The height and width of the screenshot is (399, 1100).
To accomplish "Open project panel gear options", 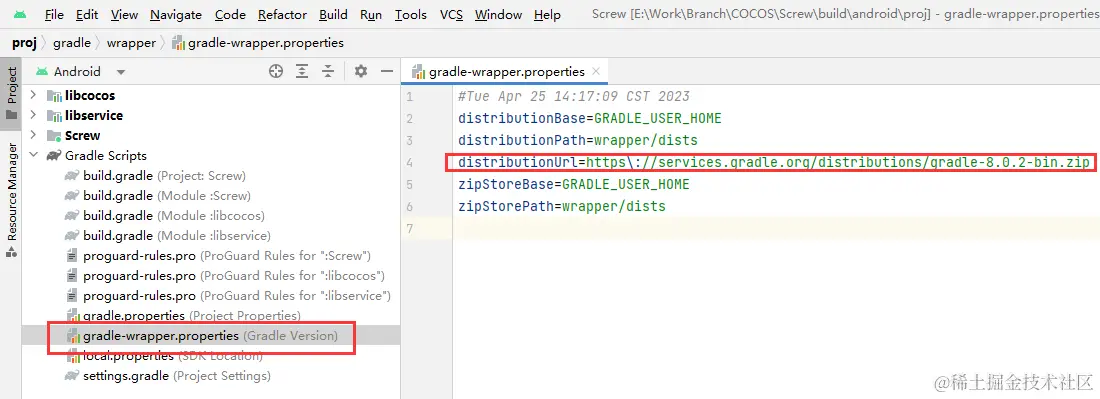I will click(x=361, y=71).
